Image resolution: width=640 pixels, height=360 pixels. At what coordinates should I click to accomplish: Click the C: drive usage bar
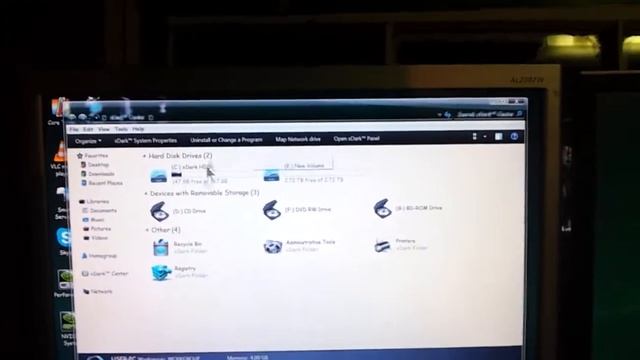click(x=177, y=174)
